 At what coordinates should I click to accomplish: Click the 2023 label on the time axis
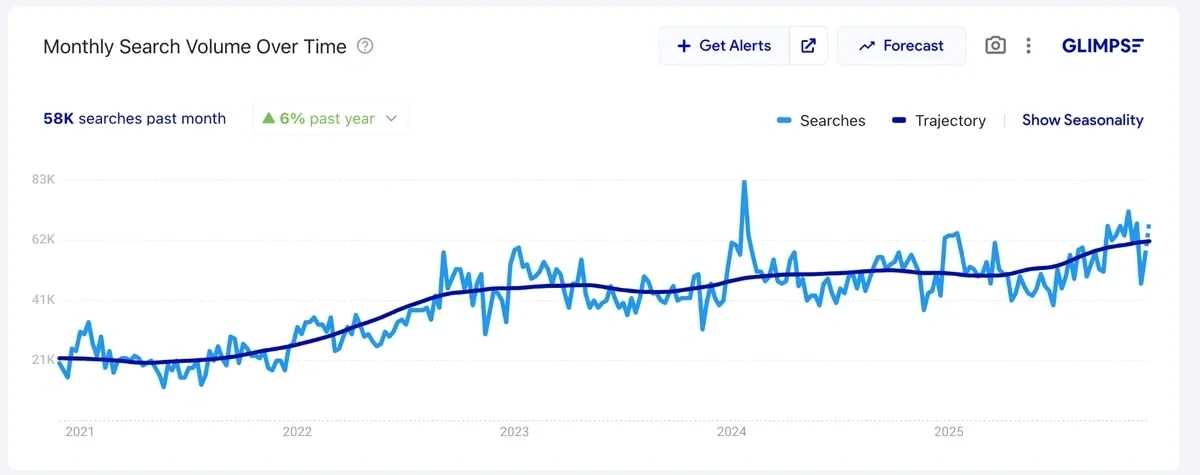(x=514, y=432)
